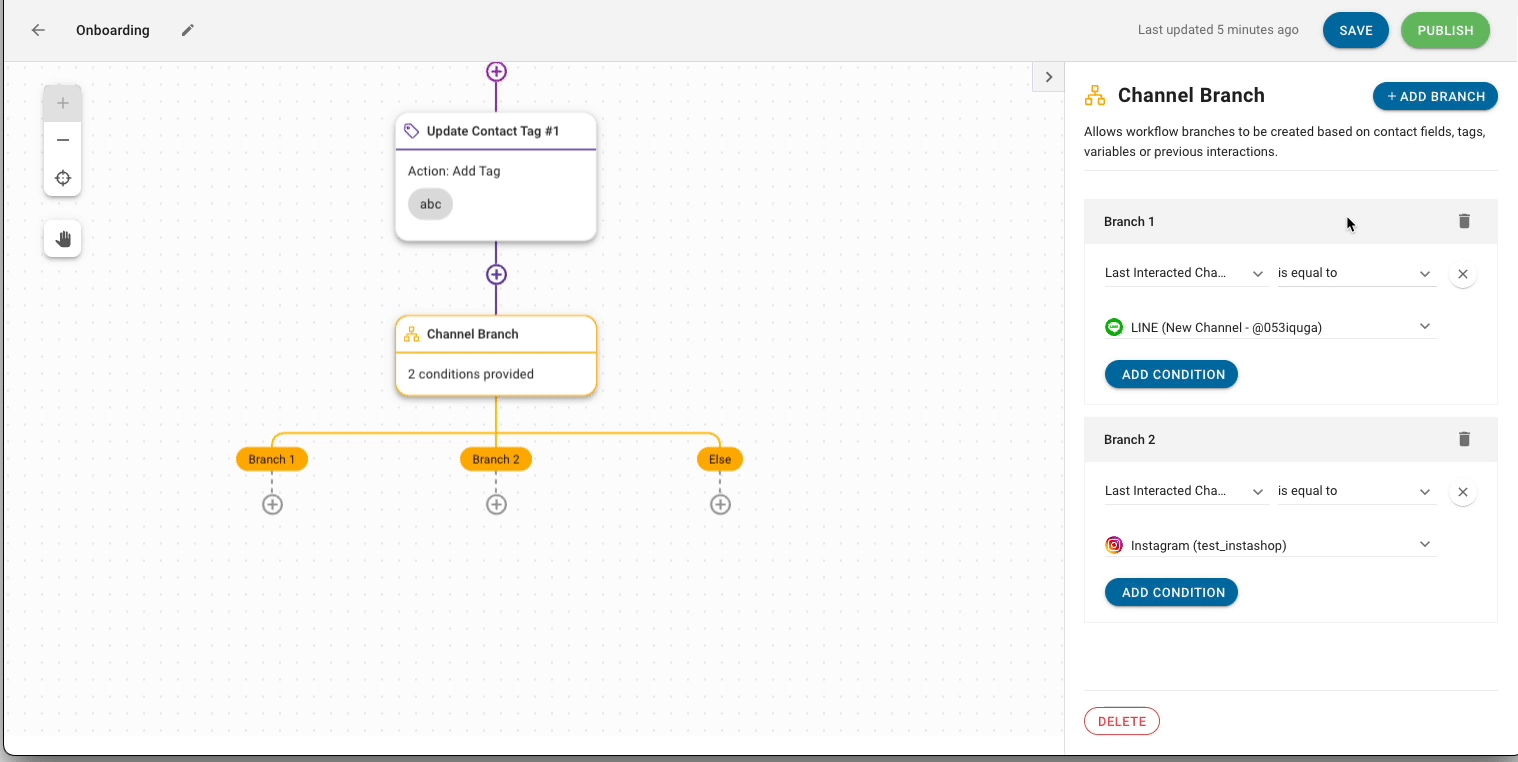Click Add Branch button
Image resolution: width=1518 pixels, height=762 pixels.
coord(1435,96)
